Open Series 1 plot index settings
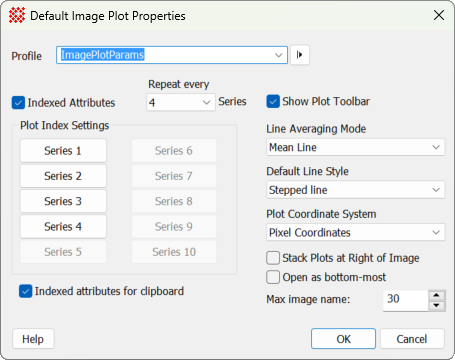 [63, 151]
